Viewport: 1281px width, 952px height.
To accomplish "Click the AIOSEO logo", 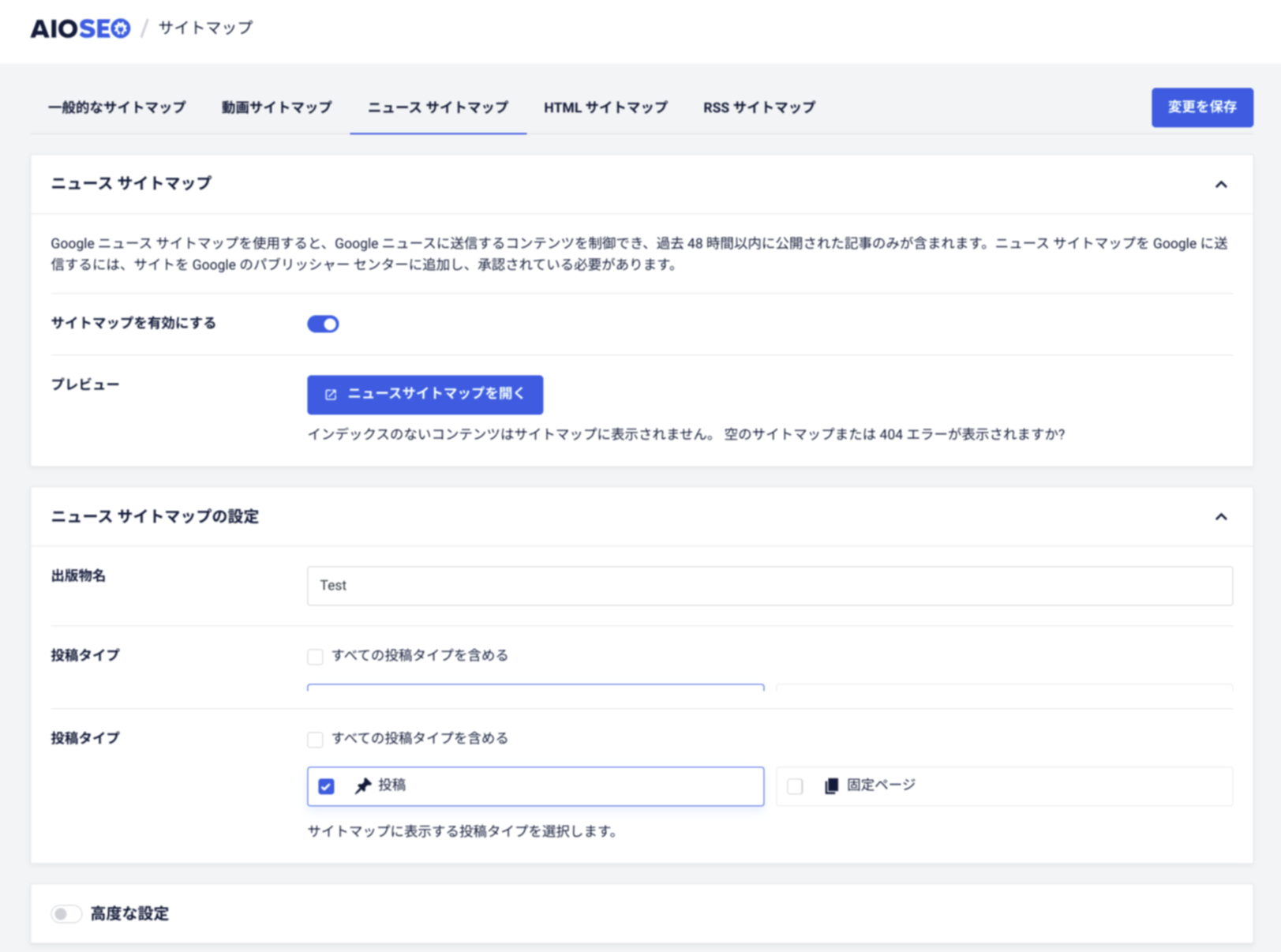I will (81, 28).
